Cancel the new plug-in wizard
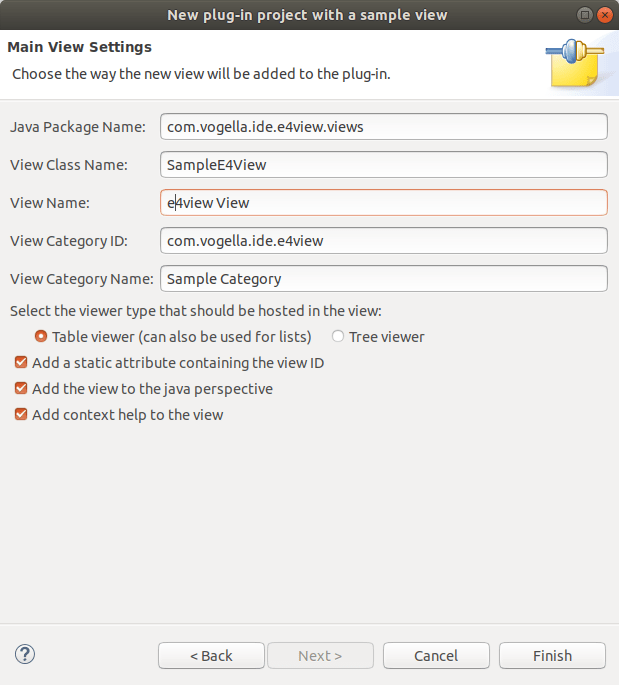This screenshot has height=685, width=619. [435, 656]
